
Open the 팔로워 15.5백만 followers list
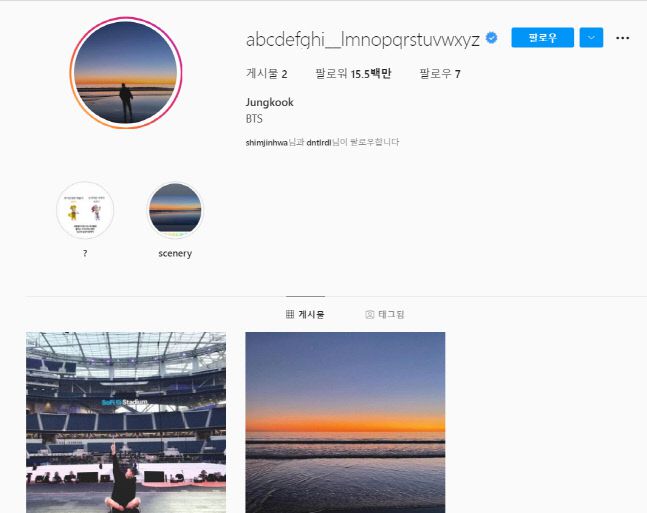tap(353, 74)
